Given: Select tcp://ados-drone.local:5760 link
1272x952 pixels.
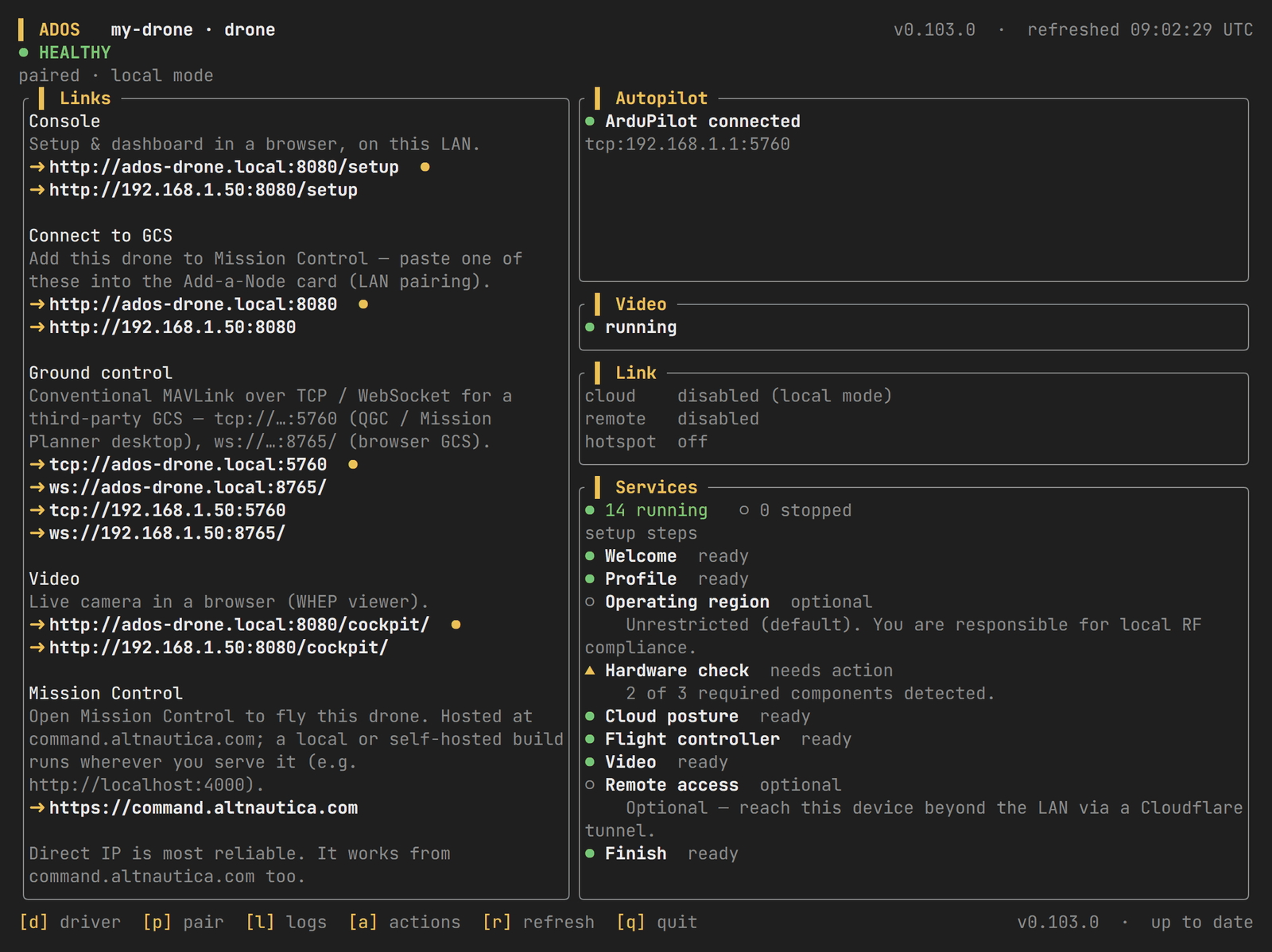Looking at the screenshot, I should [x=188, y=464].
